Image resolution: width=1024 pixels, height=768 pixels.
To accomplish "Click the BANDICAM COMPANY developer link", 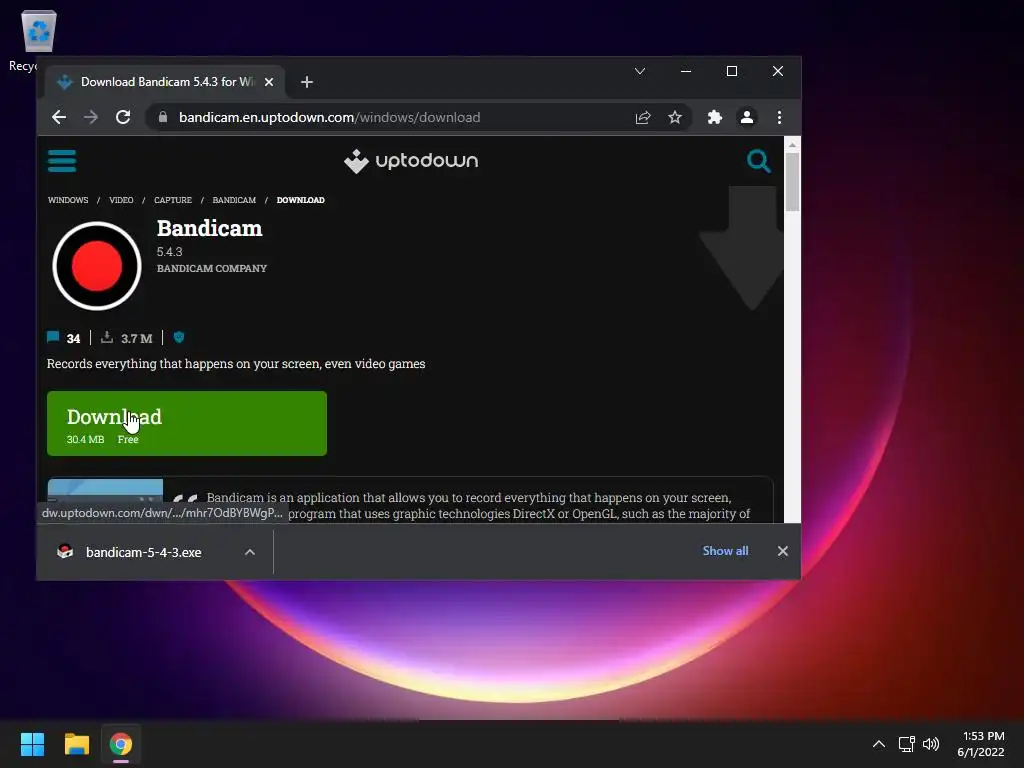I will pyautogui.click(x=212, y=268).
